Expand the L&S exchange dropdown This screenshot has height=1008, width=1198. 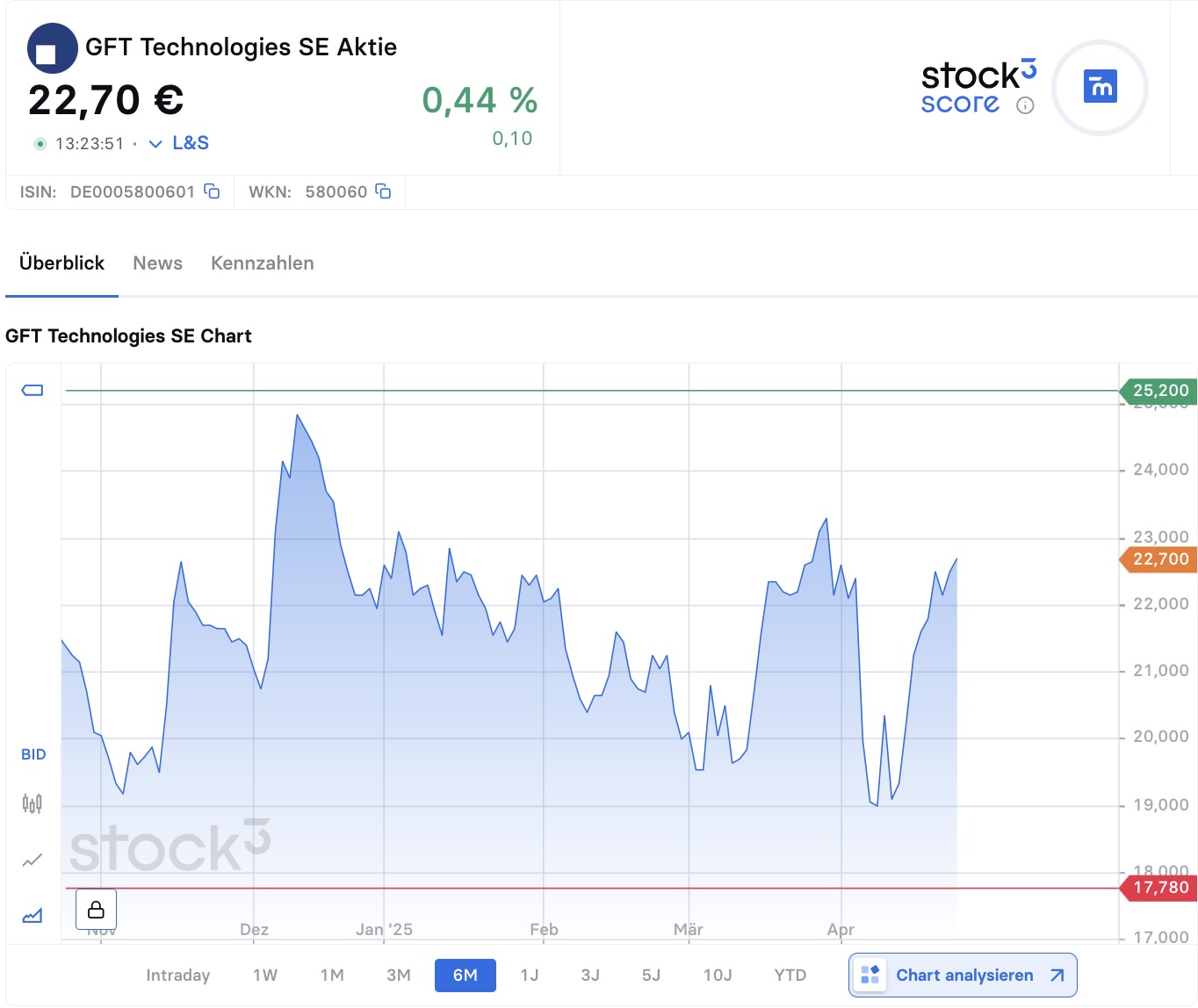pyautogui.click(x=179, y=143)
